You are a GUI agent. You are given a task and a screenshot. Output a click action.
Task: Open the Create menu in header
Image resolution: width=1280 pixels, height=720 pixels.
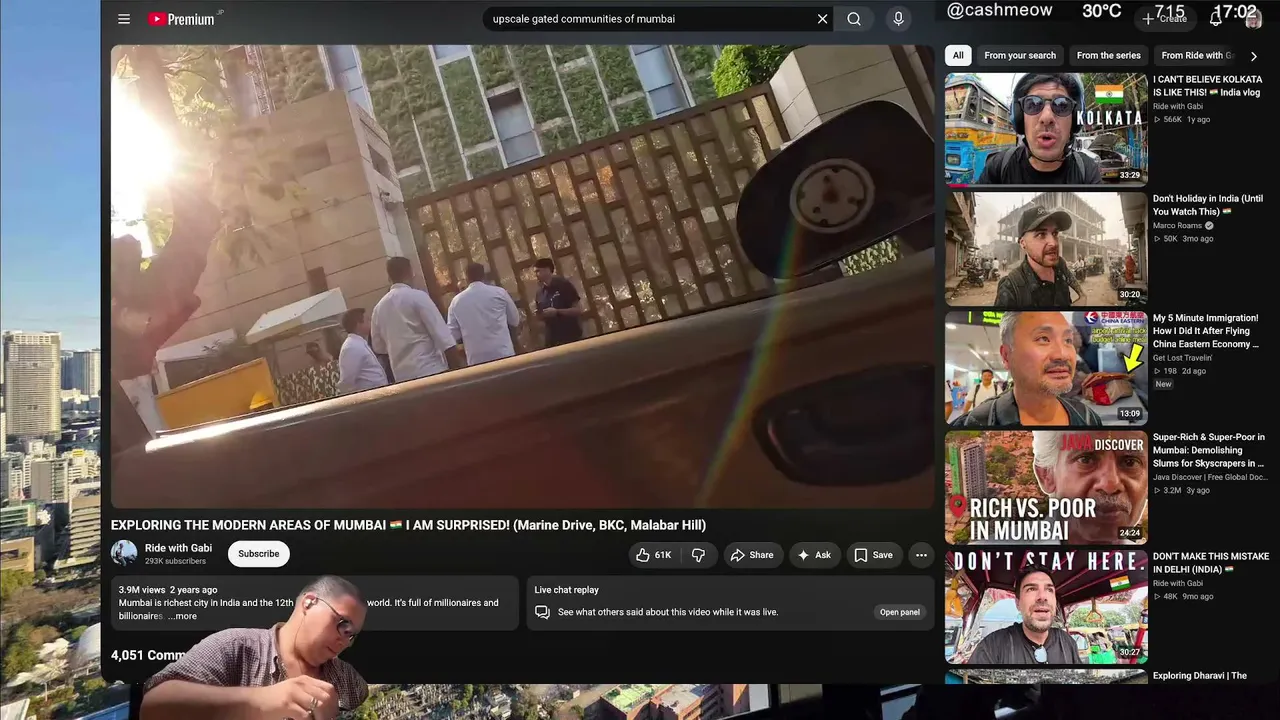click(x=1165, y=18)
